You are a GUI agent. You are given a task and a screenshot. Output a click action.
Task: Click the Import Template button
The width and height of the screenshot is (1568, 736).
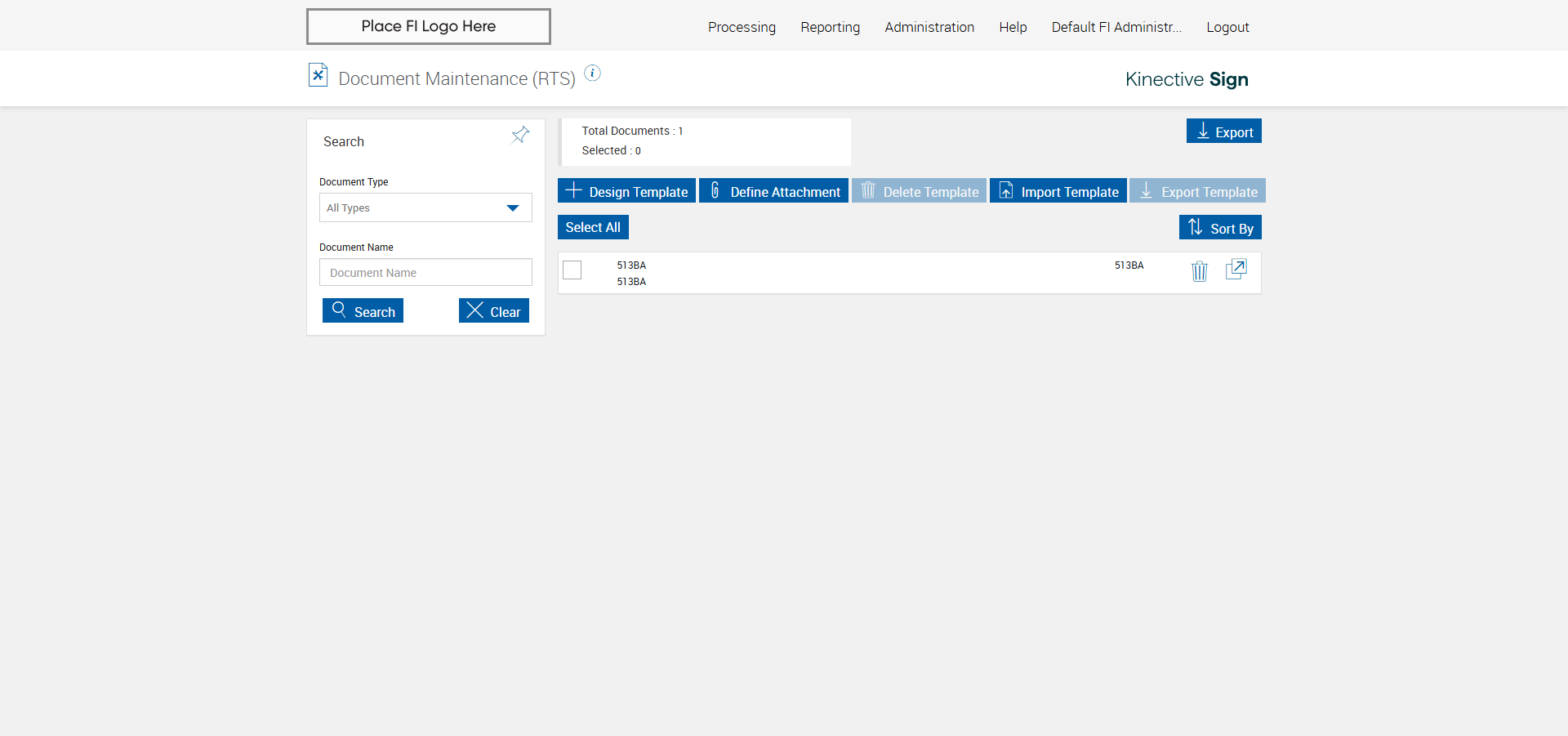coord(1058,190)
